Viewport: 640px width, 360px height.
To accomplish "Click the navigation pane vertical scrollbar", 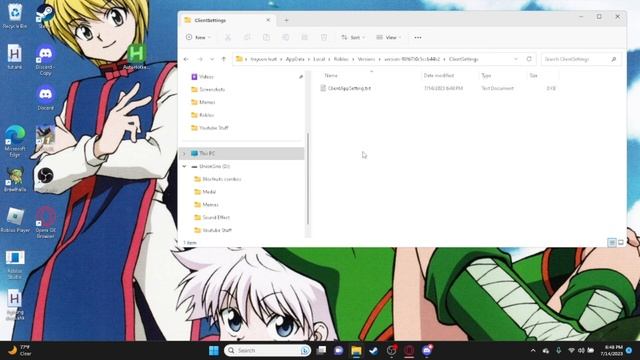I will pos(308,178).
